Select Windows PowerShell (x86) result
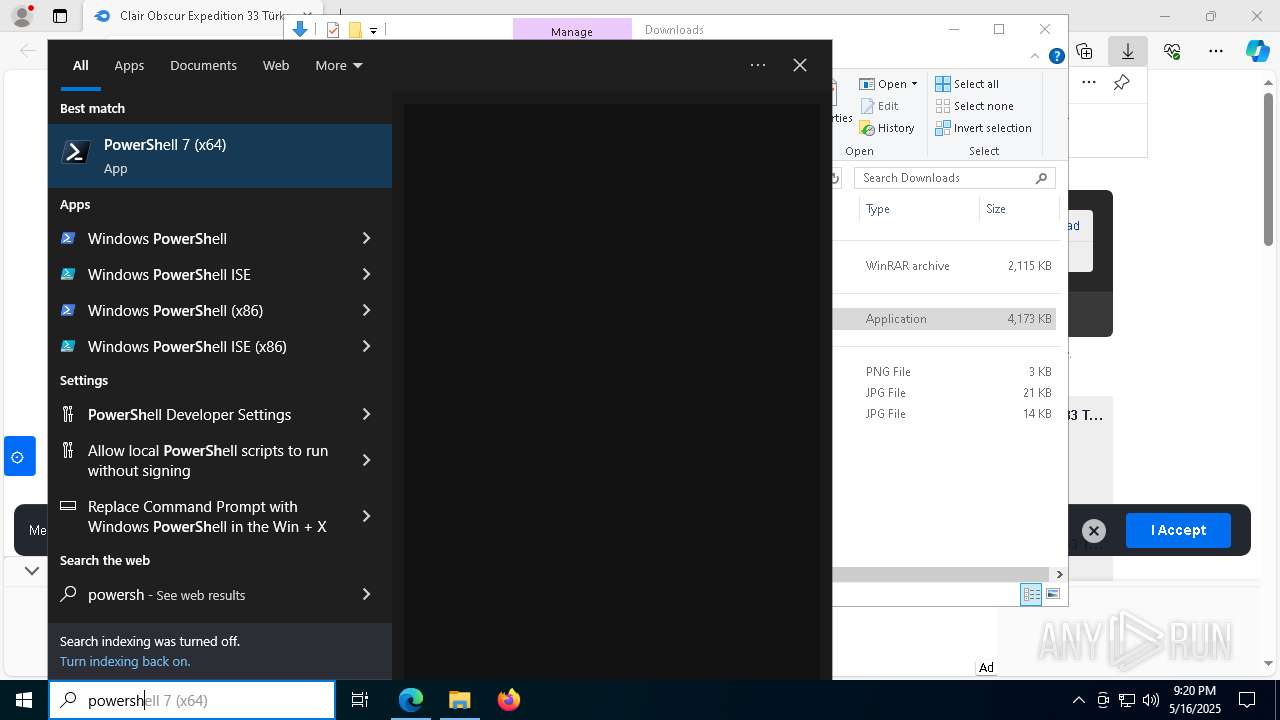This screenshot has width=1280, height=720. (x=204, y=310)
